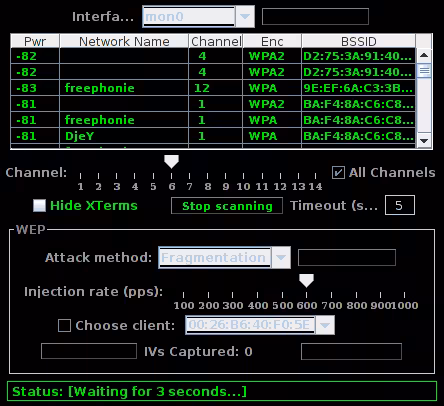Click the Stop scanning button
The height and width of the screenshot is (406, 444).
(x=227, y=206)
